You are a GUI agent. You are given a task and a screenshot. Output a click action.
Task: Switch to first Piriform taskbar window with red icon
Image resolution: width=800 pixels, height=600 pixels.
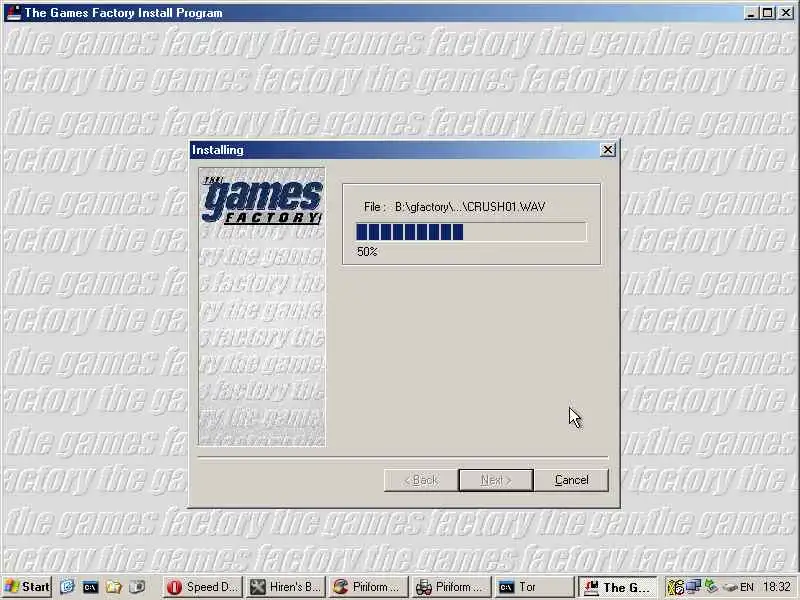(x=369, y=587)
